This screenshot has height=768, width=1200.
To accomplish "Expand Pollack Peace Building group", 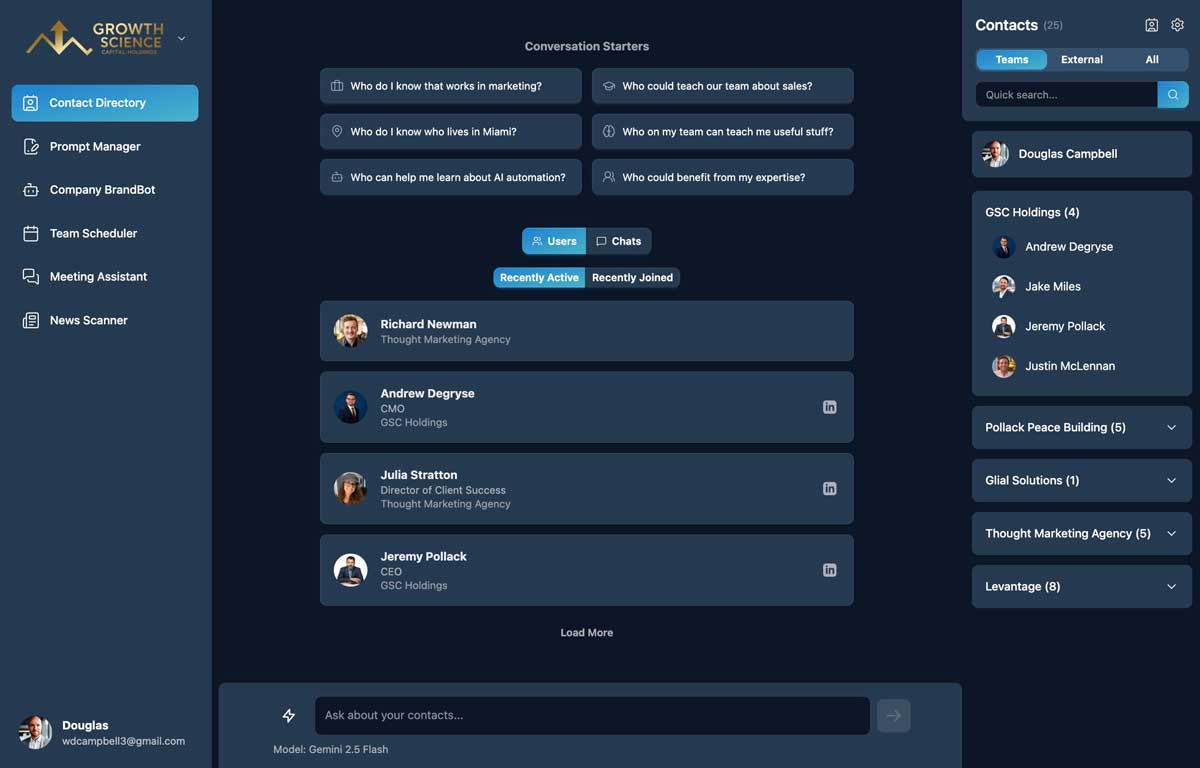I will (x=1082, y=427).
